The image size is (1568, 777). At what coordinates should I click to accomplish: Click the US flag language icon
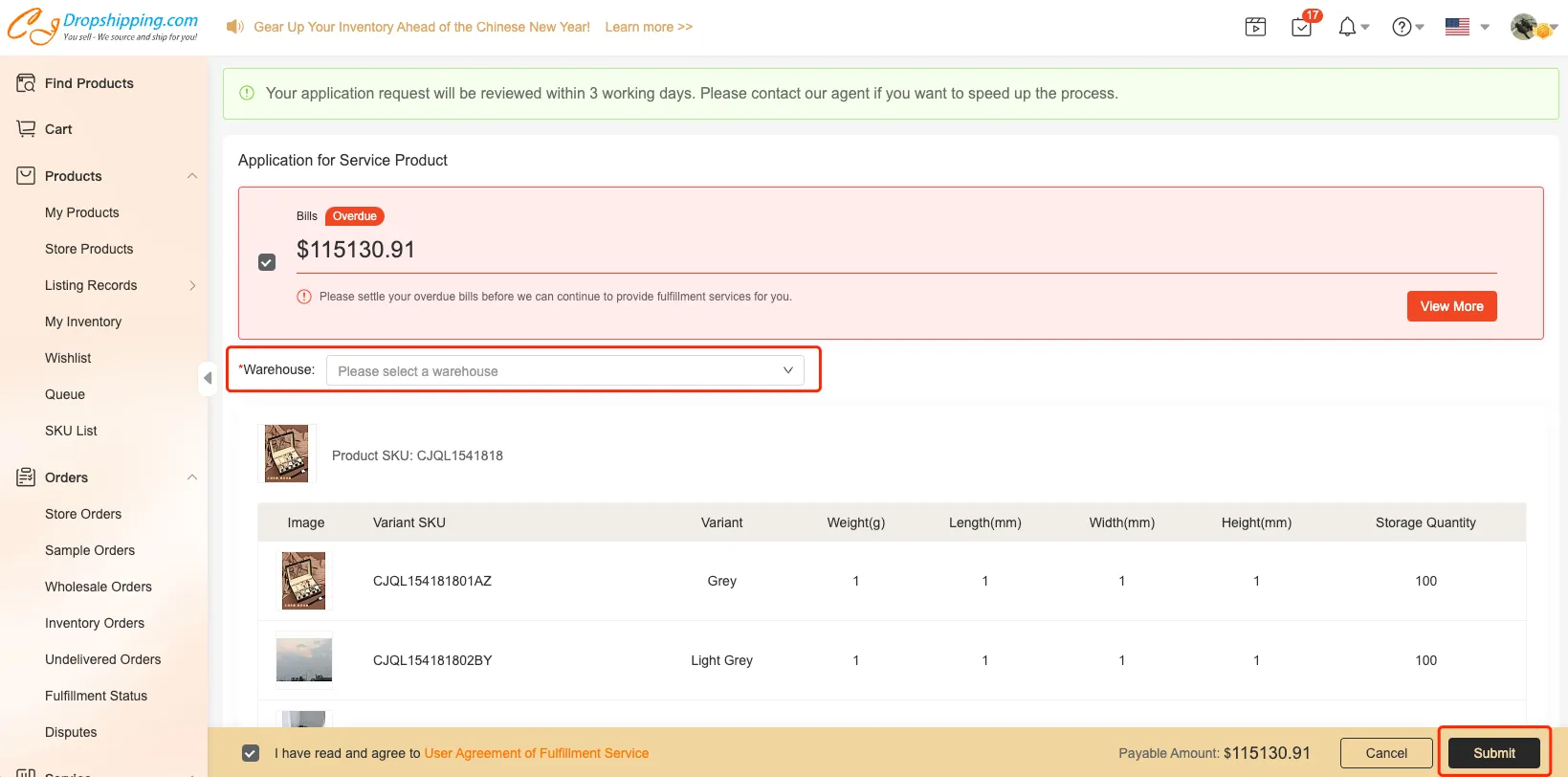(1457, 27)
